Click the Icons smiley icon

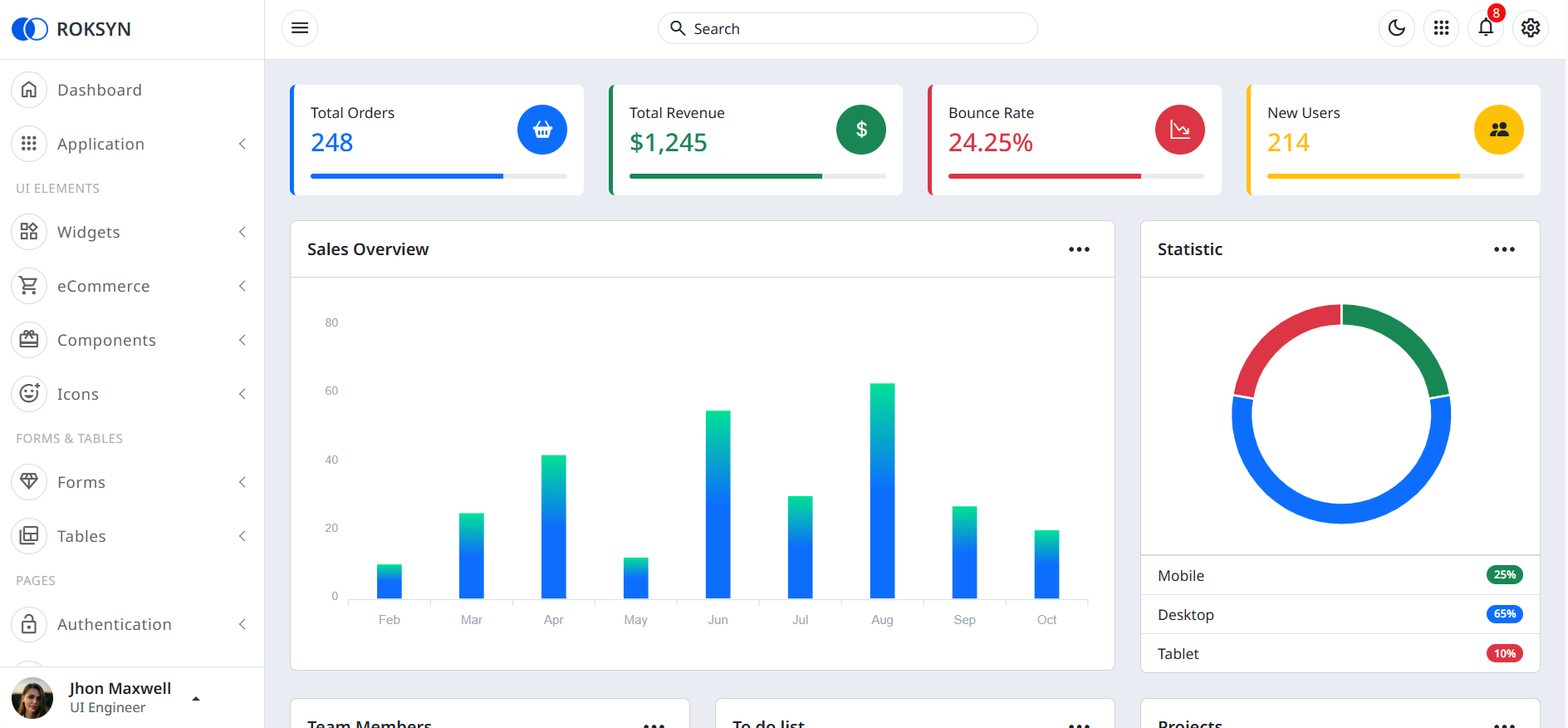tap(29, 394)
